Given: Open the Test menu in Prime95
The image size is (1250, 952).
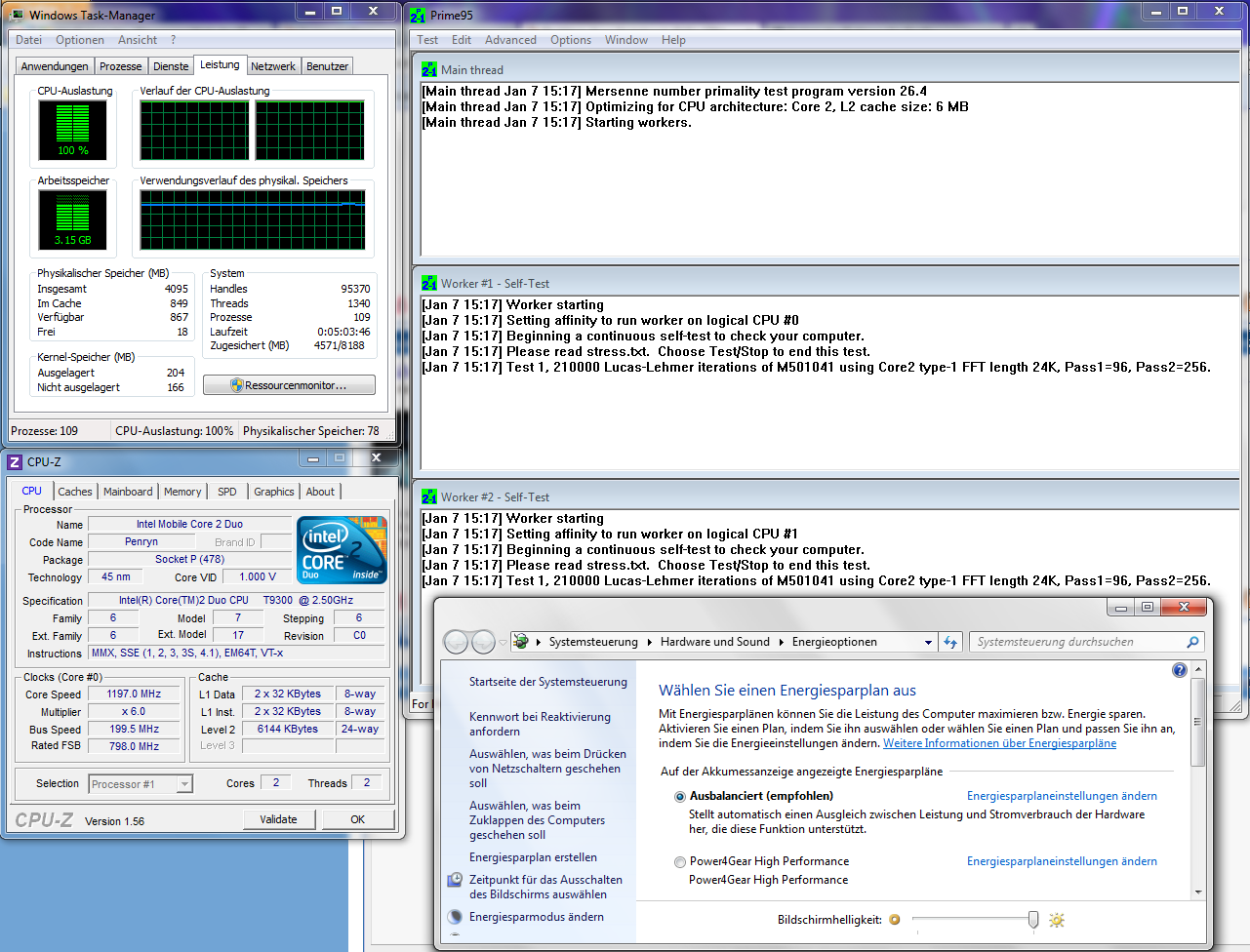Looking at the screenshot, I should coord(427,40).
